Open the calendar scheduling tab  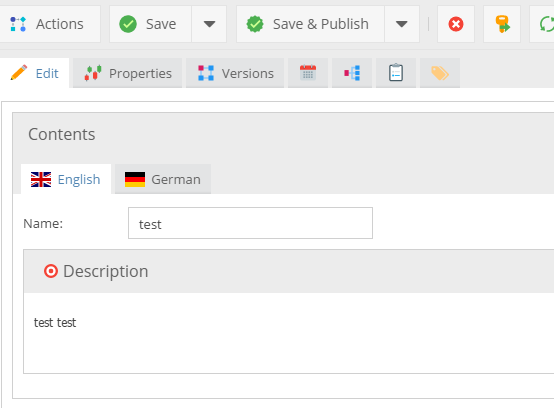tap(308, 73)
